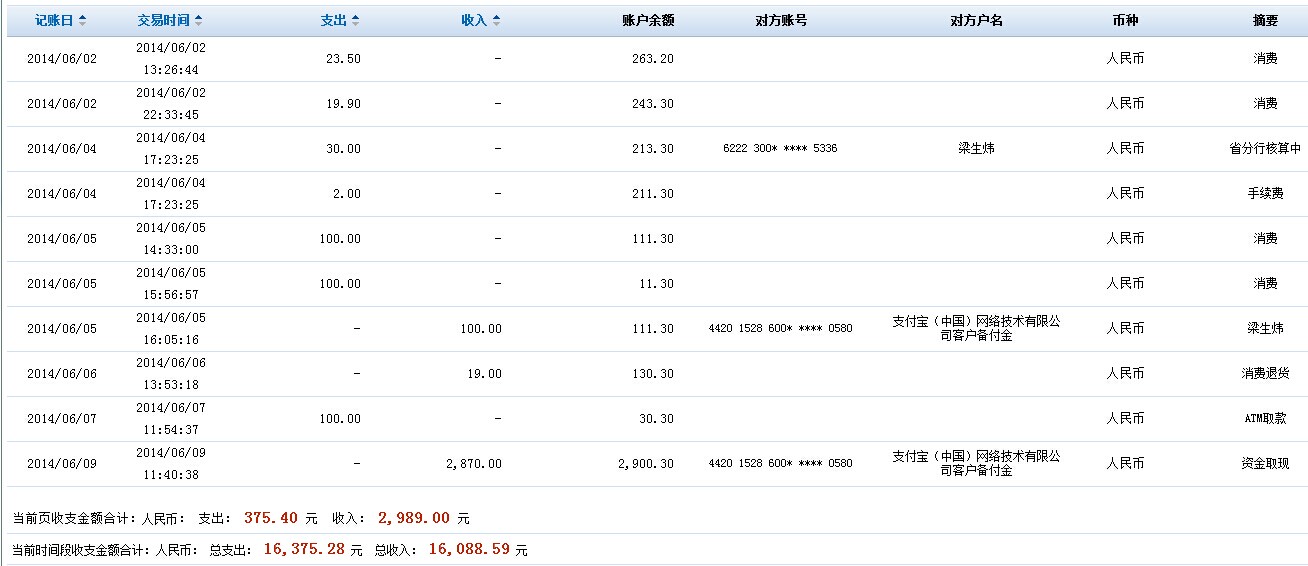The width and height of the screenshot is (1308, 566).
Task: Click the 币种 column header
Action: pos(1125,21)
